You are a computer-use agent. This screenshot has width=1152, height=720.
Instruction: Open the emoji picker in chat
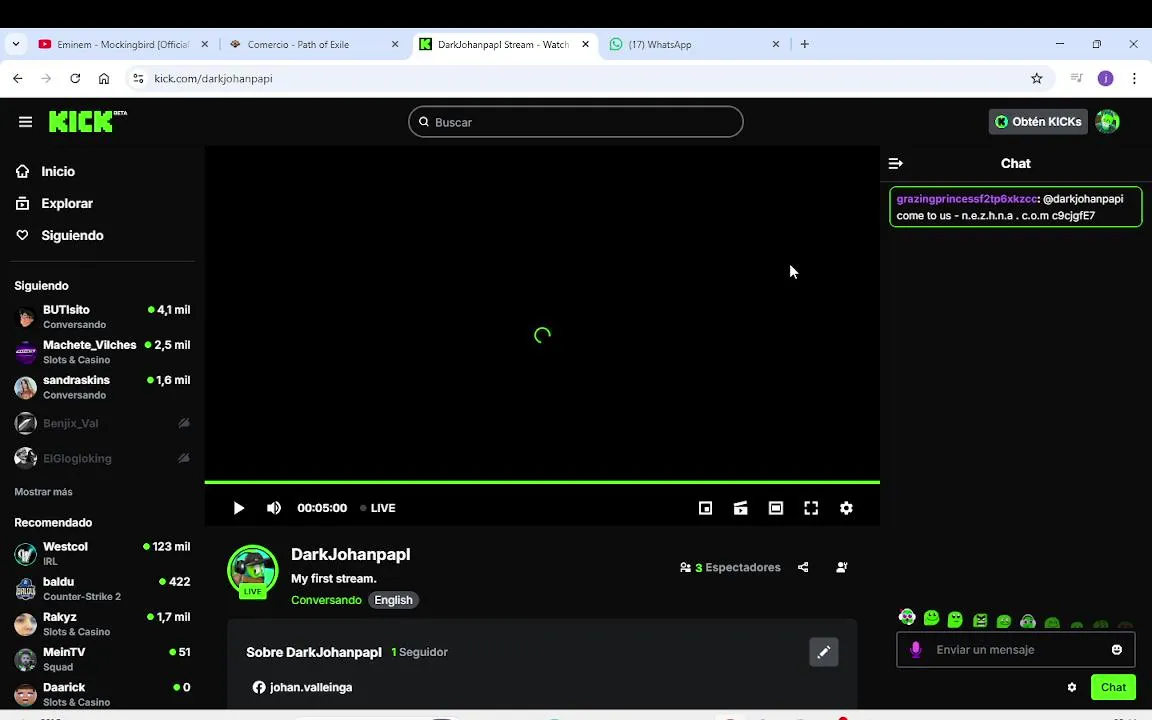(x=1117, y=650)
